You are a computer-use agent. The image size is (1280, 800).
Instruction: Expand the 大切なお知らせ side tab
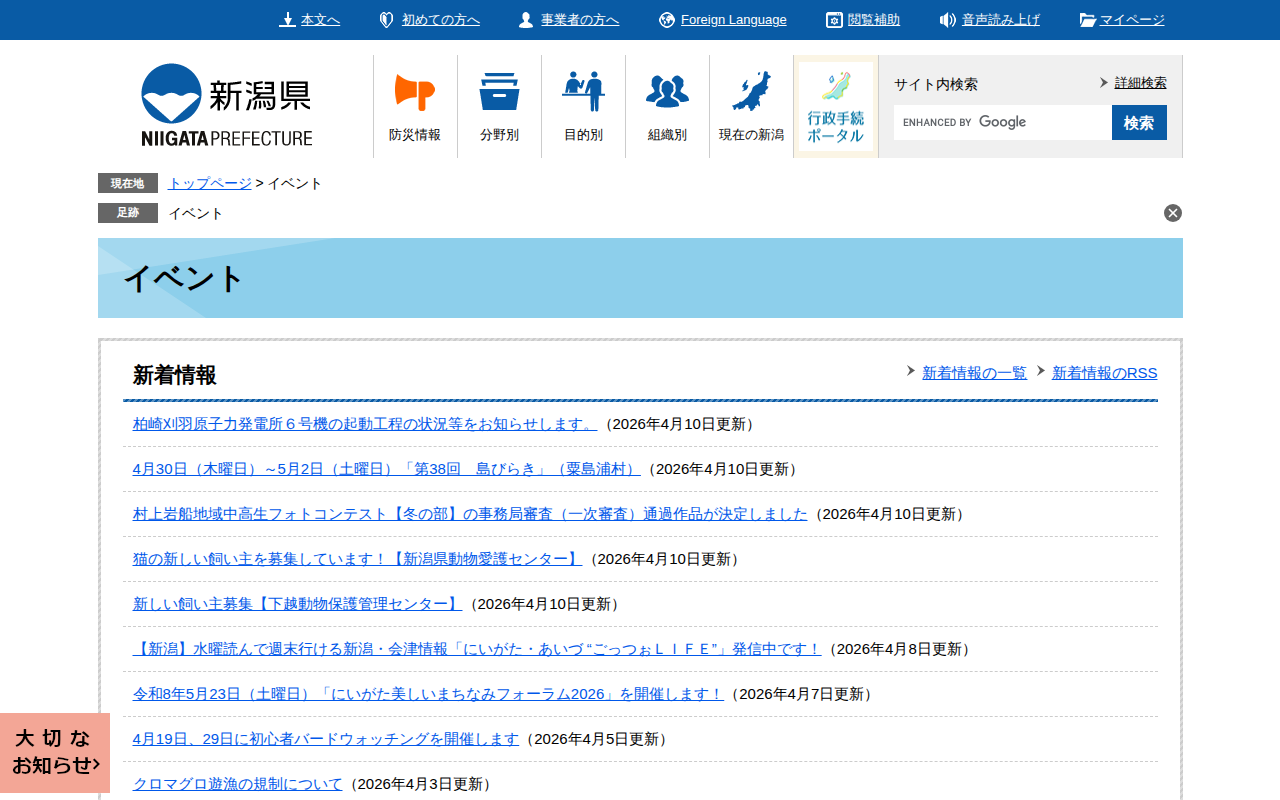coord(55,752)
